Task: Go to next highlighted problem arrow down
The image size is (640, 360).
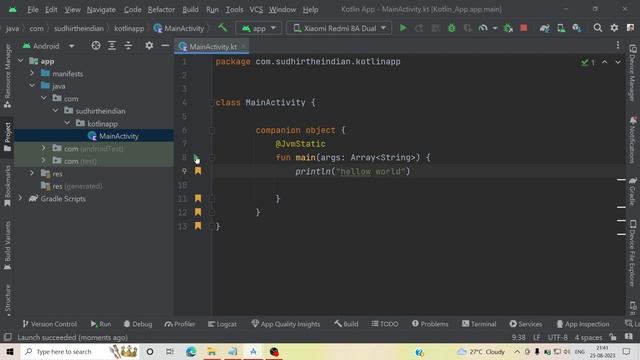Action: tap(618, 62)
